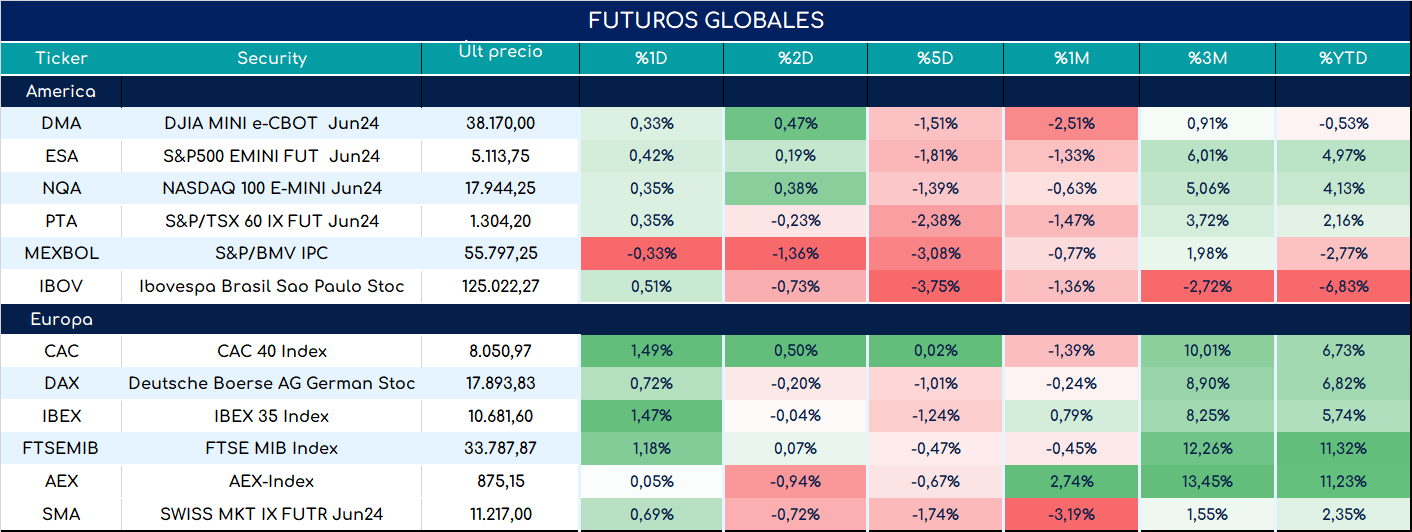The height and width of the screenshot is (532, 1412).
Task: Select S&P500 EMINI FUT Jun24 security cell
Action: coord(272,156)
